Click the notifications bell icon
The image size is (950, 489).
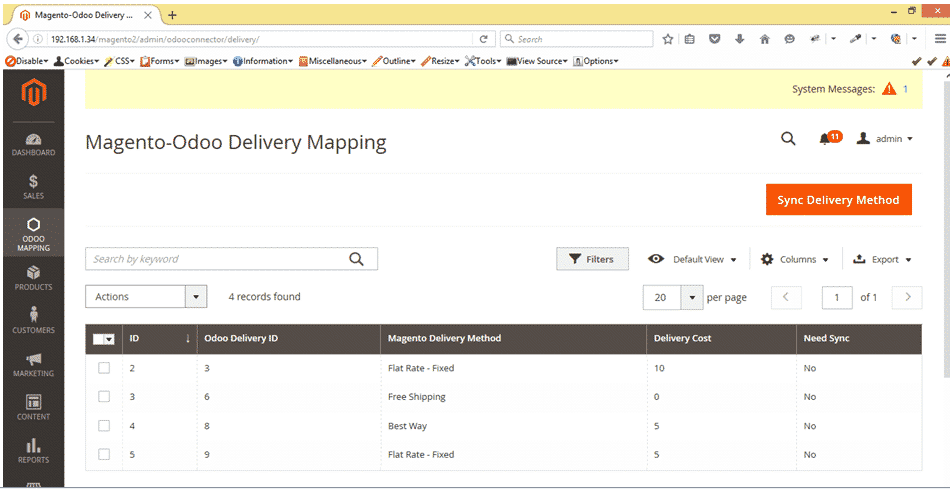click(825, 139)
